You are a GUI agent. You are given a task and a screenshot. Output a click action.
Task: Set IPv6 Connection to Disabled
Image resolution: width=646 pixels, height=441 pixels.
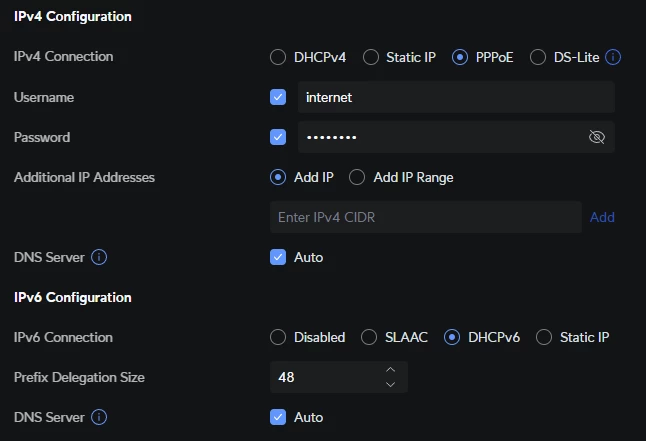click(x=278, y=337)
